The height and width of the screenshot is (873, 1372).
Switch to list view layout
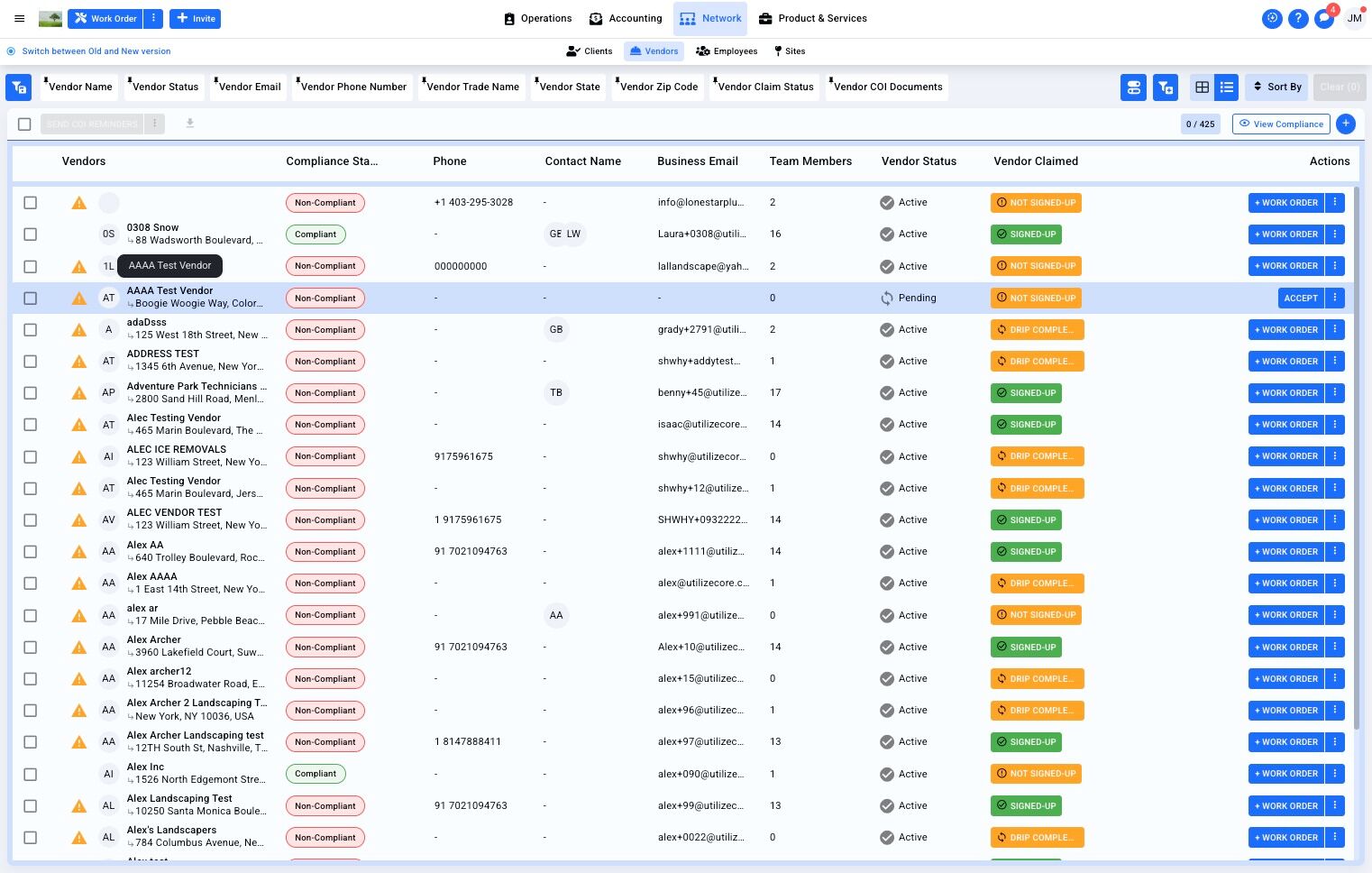click(1227, 87)
